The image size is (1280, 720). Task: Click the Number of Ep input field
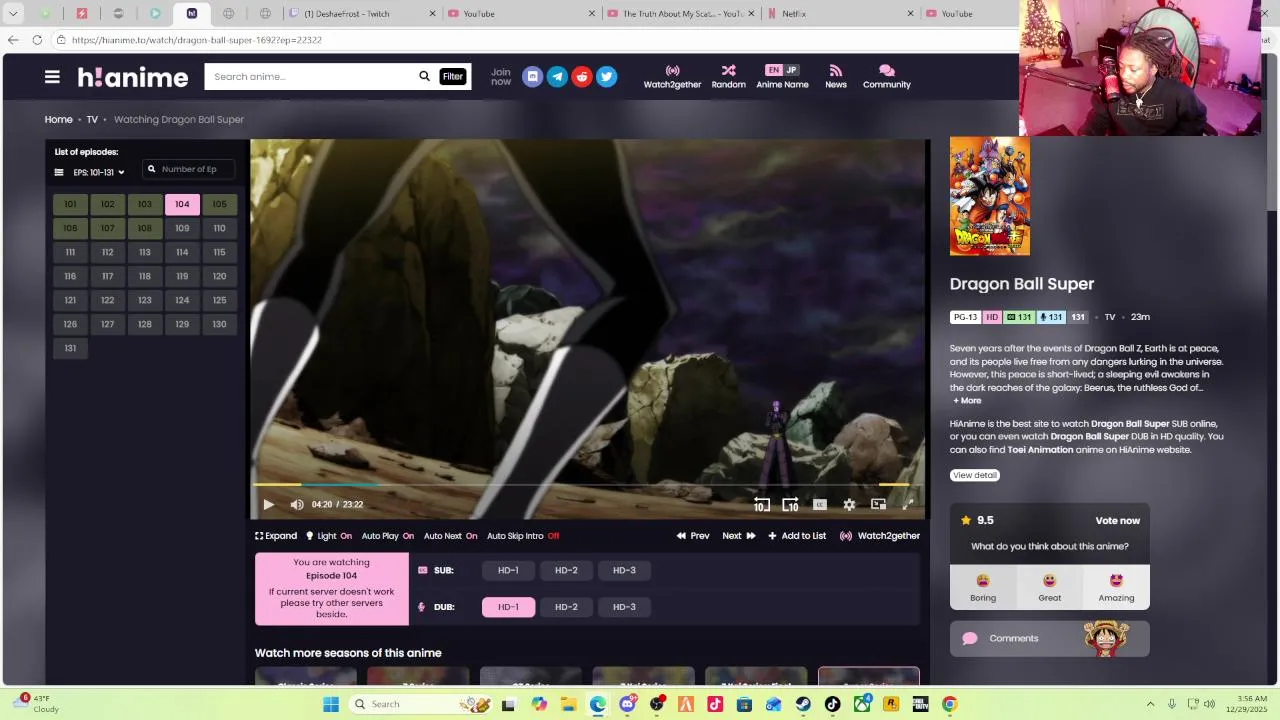188,169
